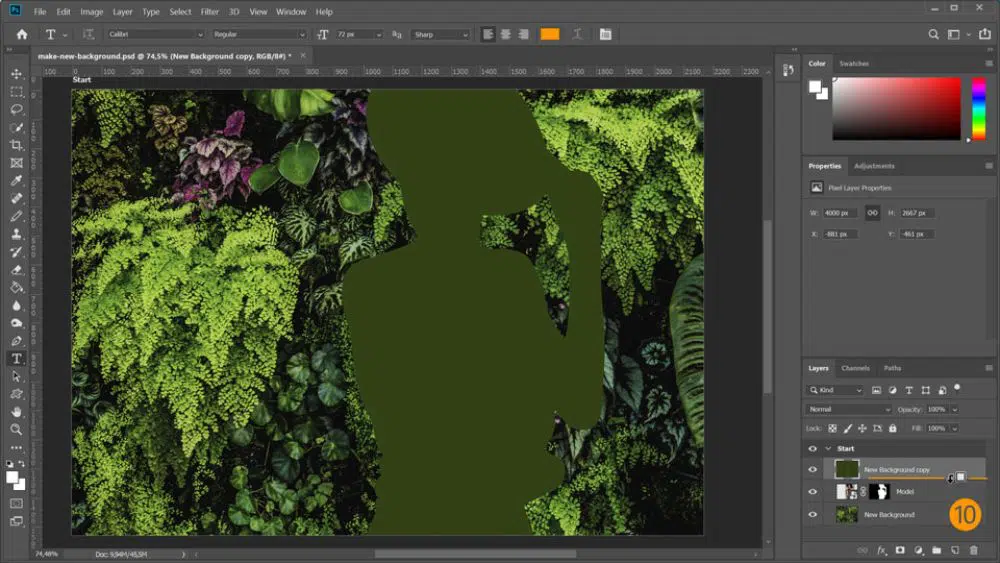Open the Swatches tab
The height and width of the screenshot is (563, 1000).
click(854, 63)
